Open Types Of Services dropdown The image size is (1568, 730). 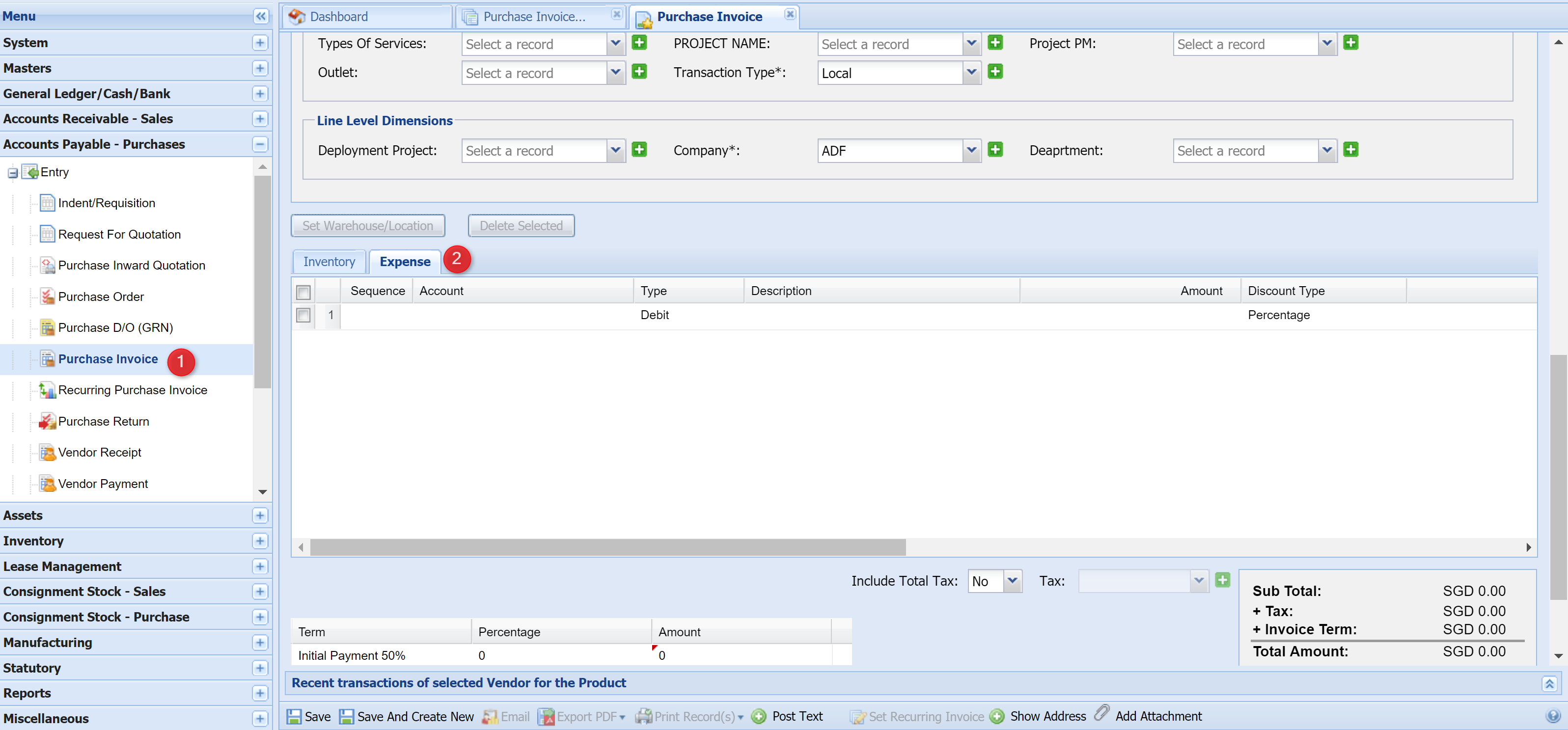[615, 44]
